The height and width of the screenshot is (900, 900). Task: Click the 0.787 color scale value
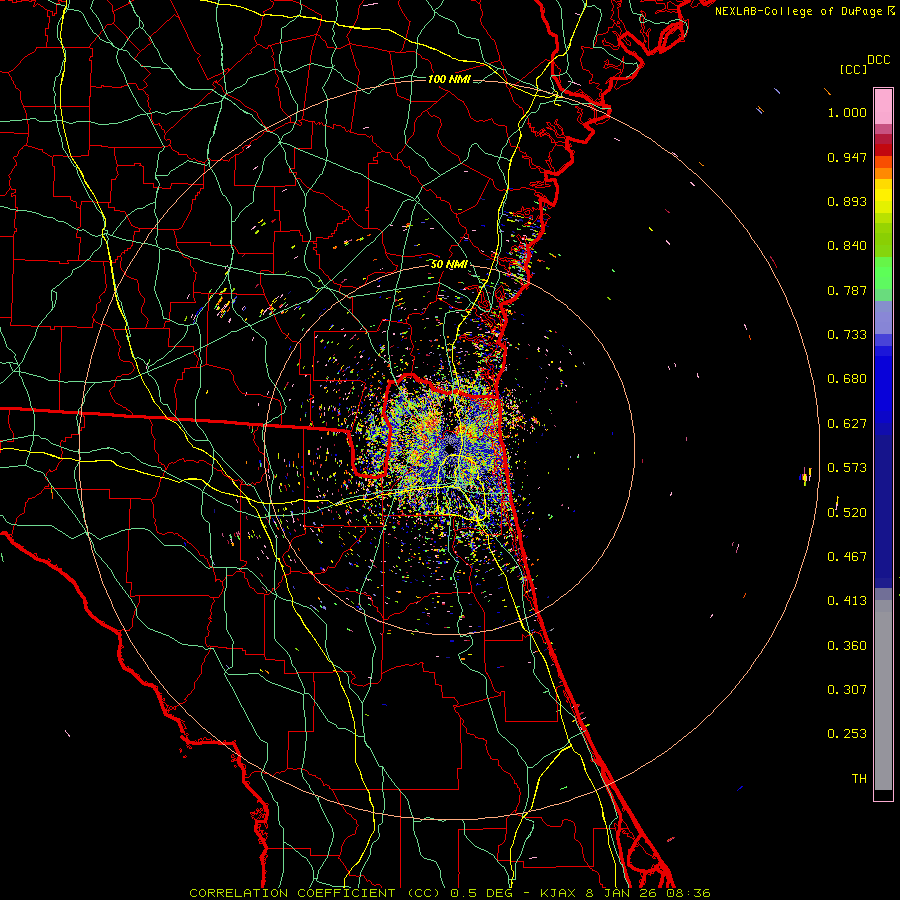[x=847, y=290]
